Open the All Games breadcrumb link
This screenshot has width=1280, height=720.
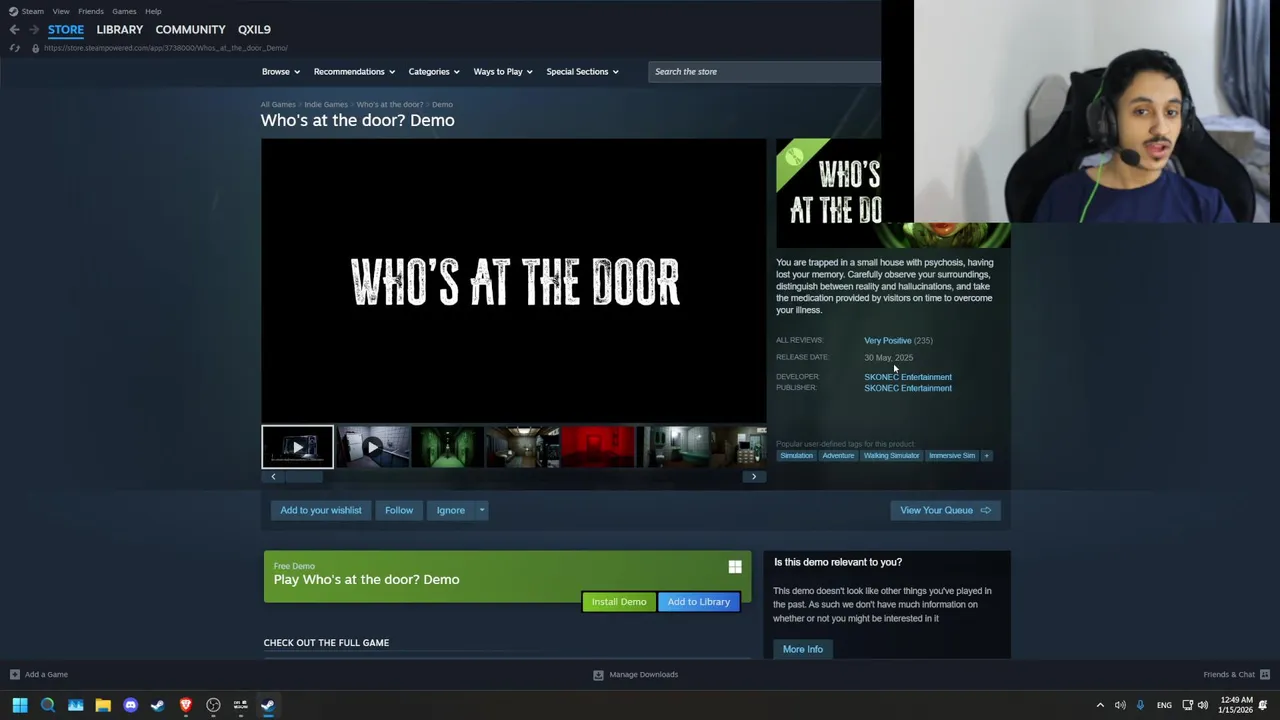(278, 104)
